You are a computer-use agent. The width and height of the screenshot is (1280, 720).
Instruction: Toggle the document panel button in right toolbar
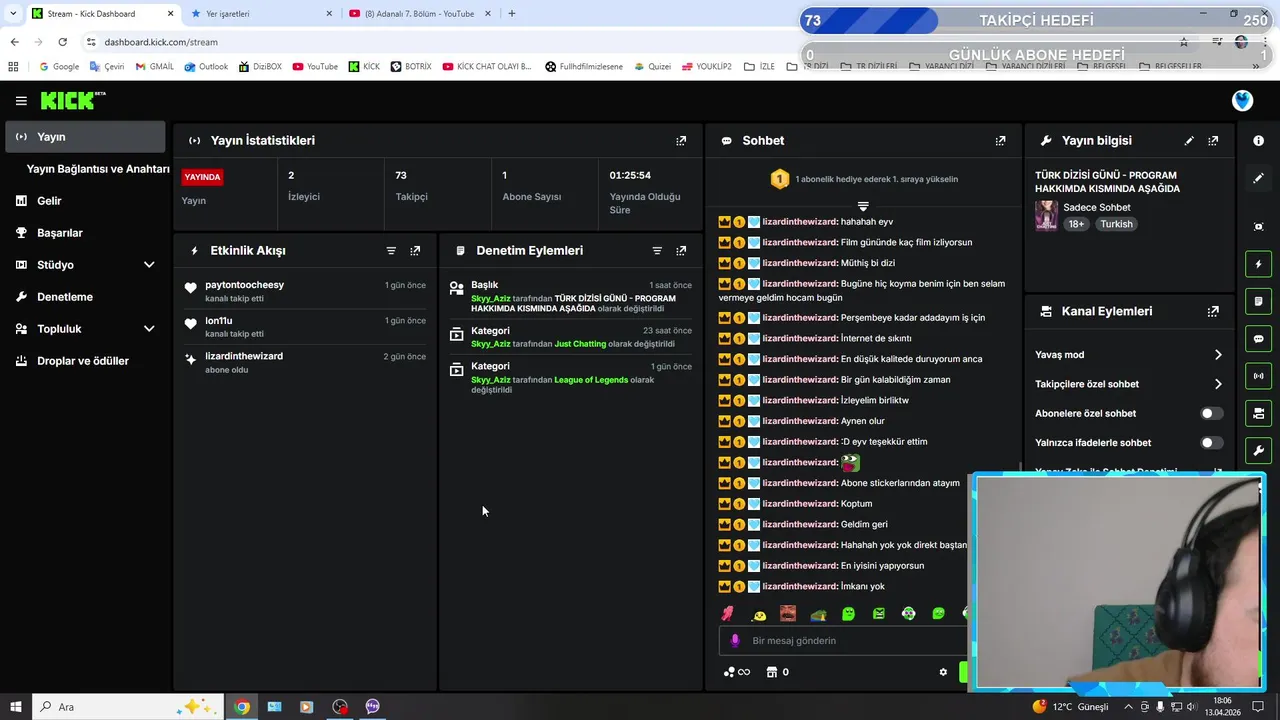coord(1259,301)
